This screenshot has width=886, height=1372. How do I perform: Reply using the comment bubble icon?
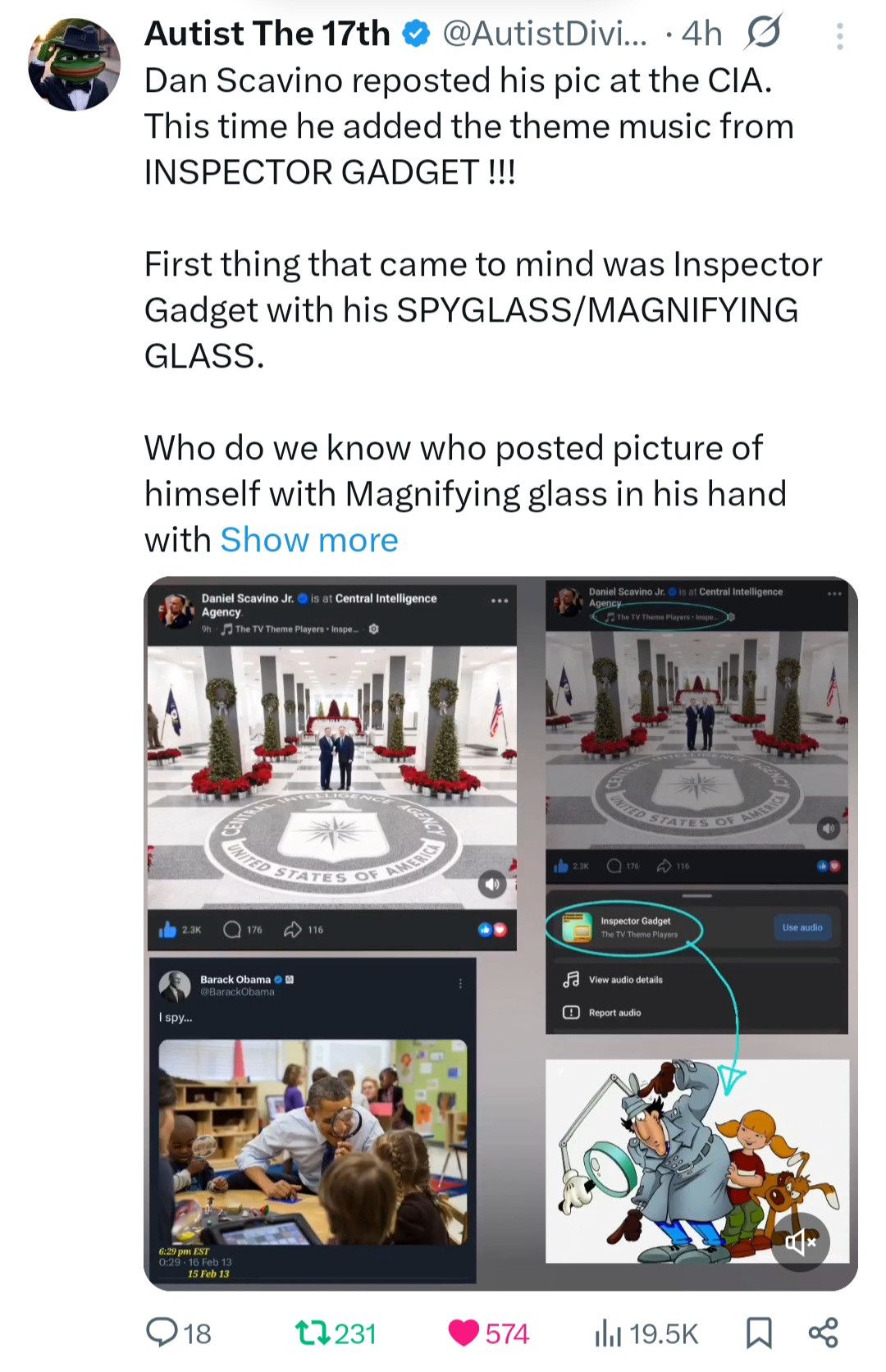point(162,1332)
